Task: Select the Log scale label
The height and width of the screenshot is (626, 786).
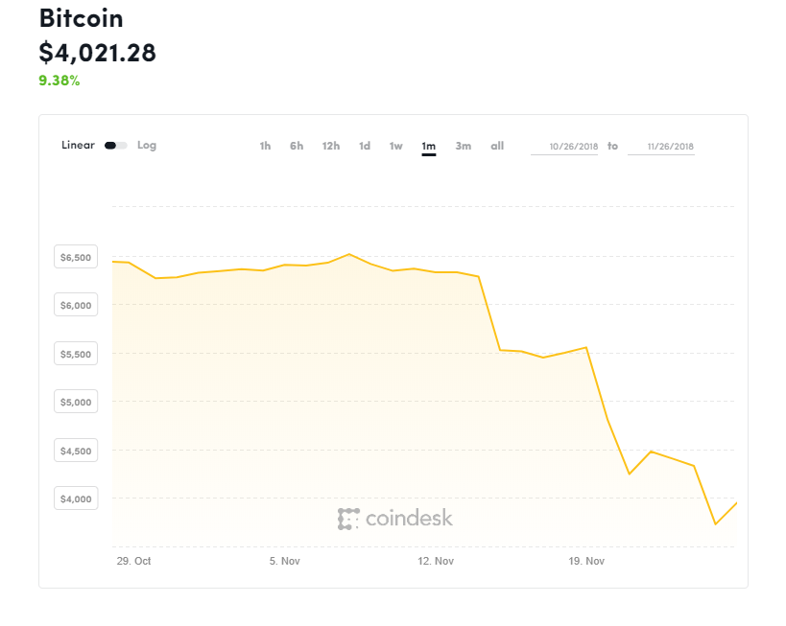Action: (147, 145)
